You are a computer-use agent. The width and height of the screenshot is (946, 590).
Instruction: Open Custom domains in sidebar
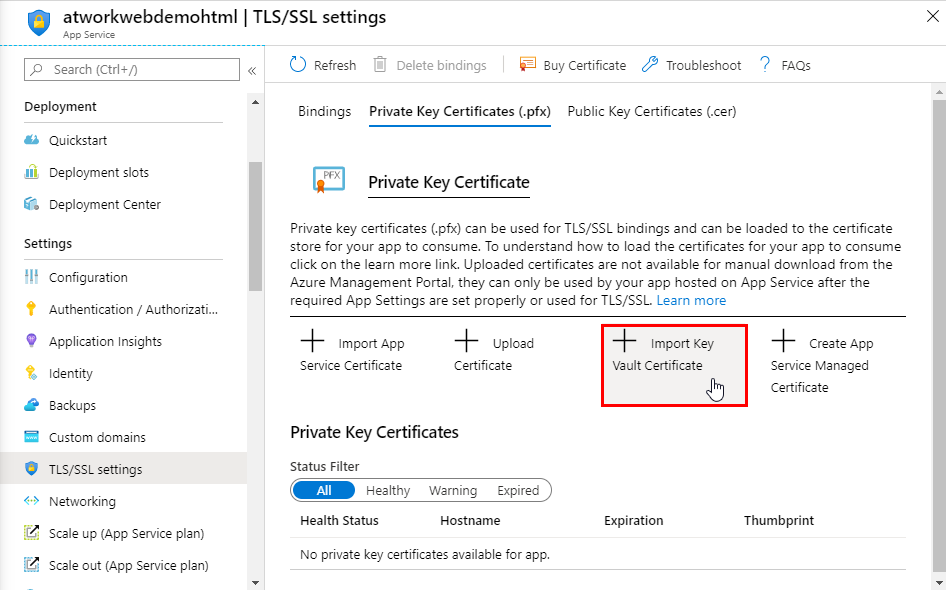pyautogui.click(x=97, y=438)
